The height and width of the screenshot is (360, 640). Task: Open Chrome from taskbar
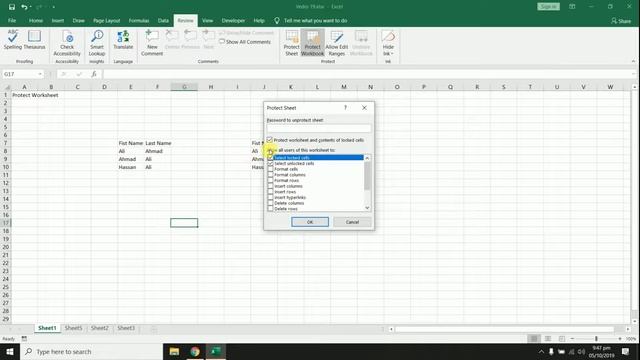195,351
